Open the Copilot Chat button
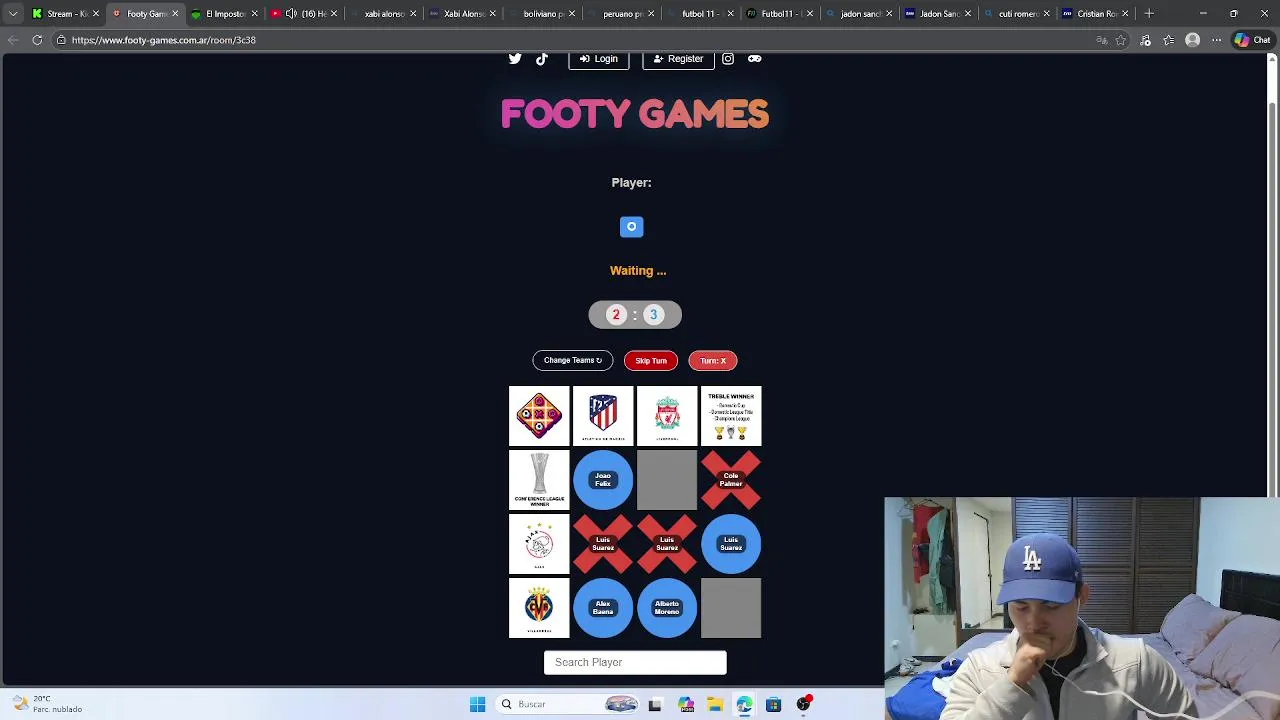 click(1252, 40)
